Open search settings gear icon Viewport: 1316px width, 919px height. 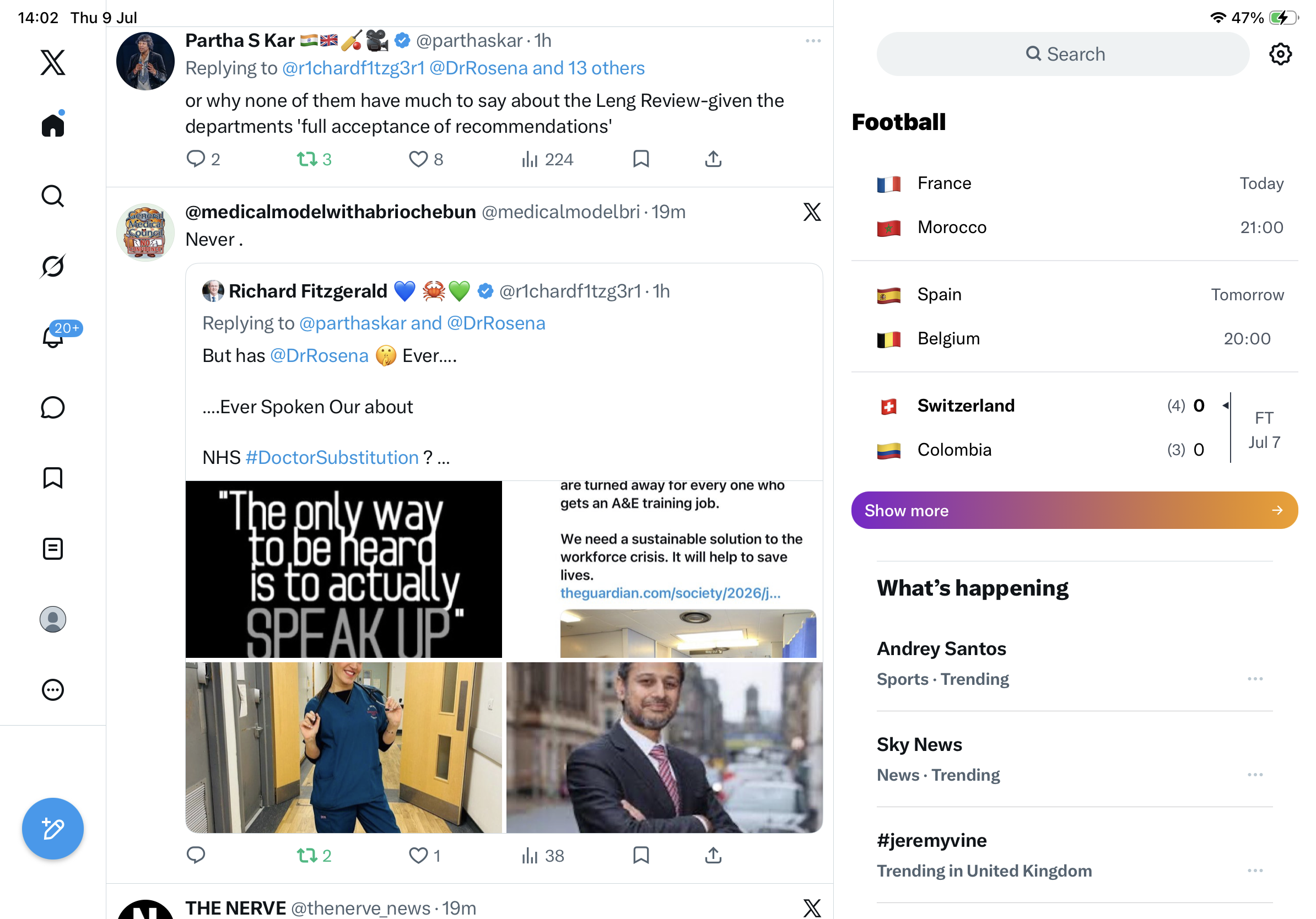point(1280,54)
